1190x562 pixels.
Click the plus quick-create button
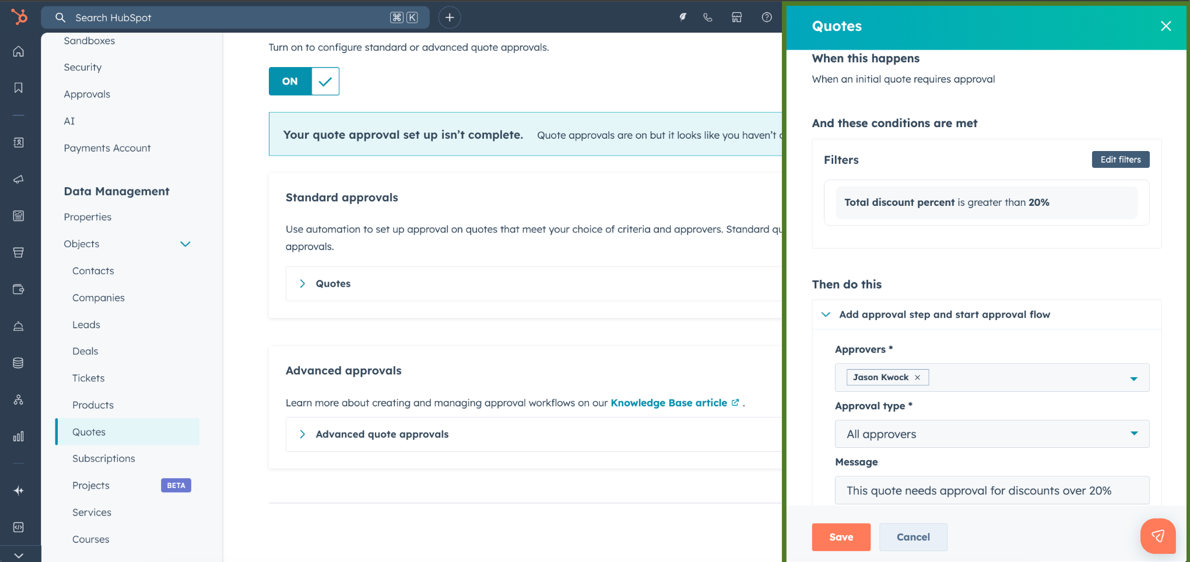(x=450, y=17)
